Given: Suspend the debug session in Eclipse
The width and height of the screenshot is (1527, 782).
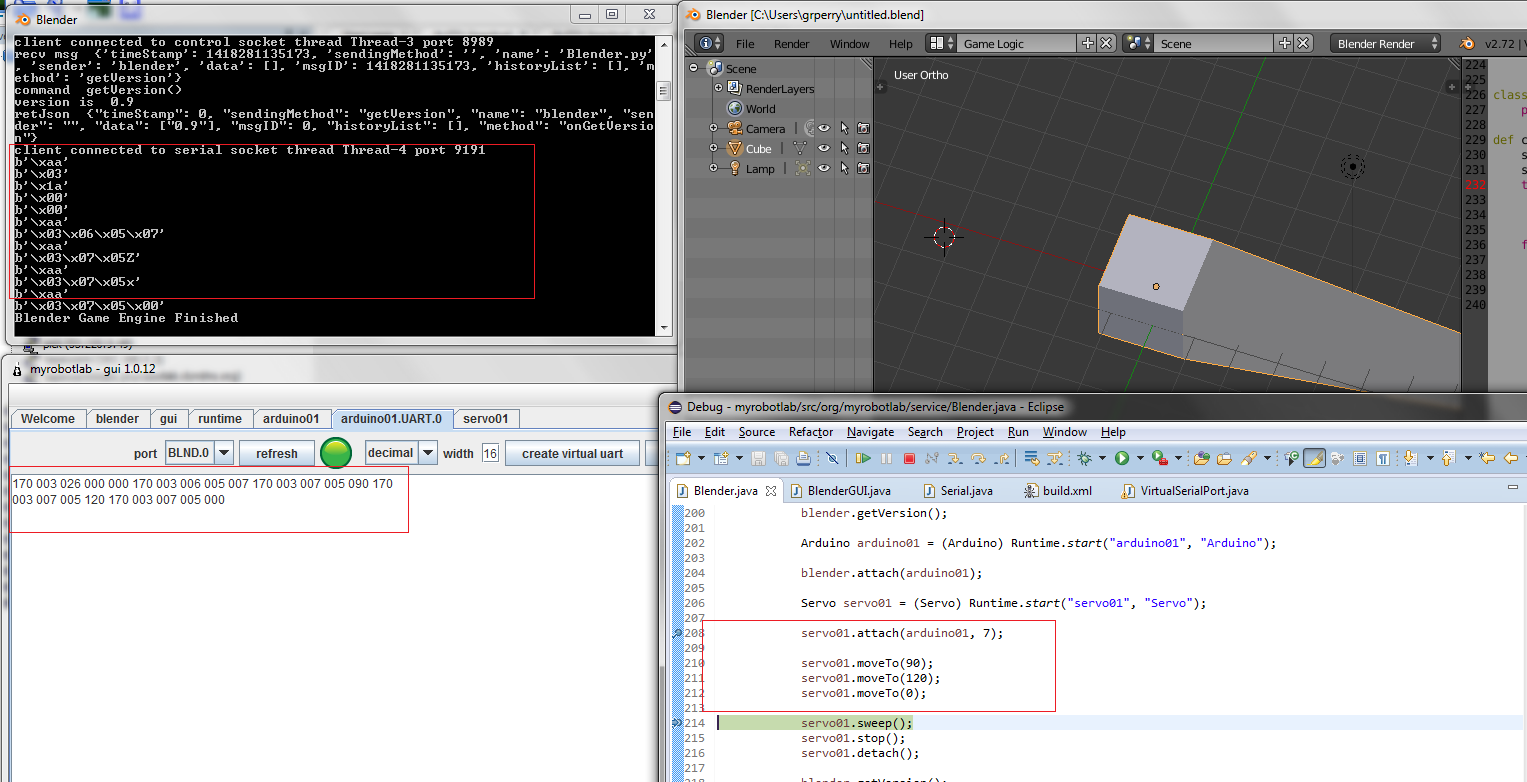Looking at the screenshot, I should coord(886,458).
